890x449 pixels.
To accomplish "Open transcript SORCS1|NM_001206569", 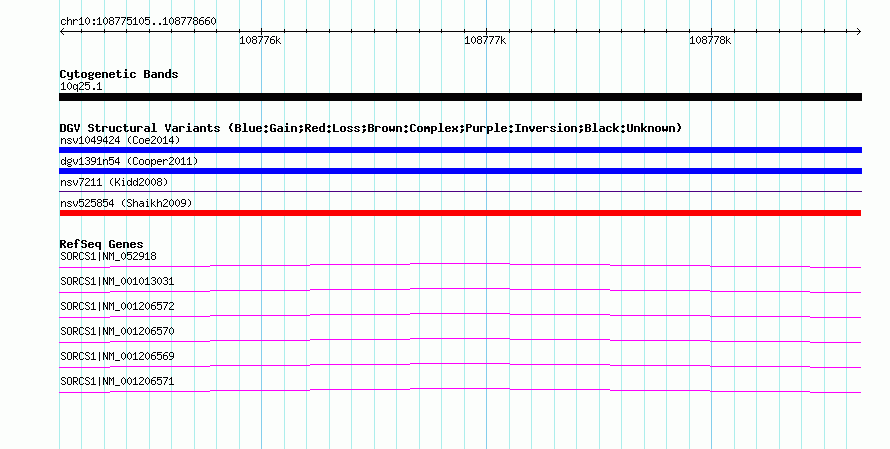I will pyautogui.click(x=117, y=356).
